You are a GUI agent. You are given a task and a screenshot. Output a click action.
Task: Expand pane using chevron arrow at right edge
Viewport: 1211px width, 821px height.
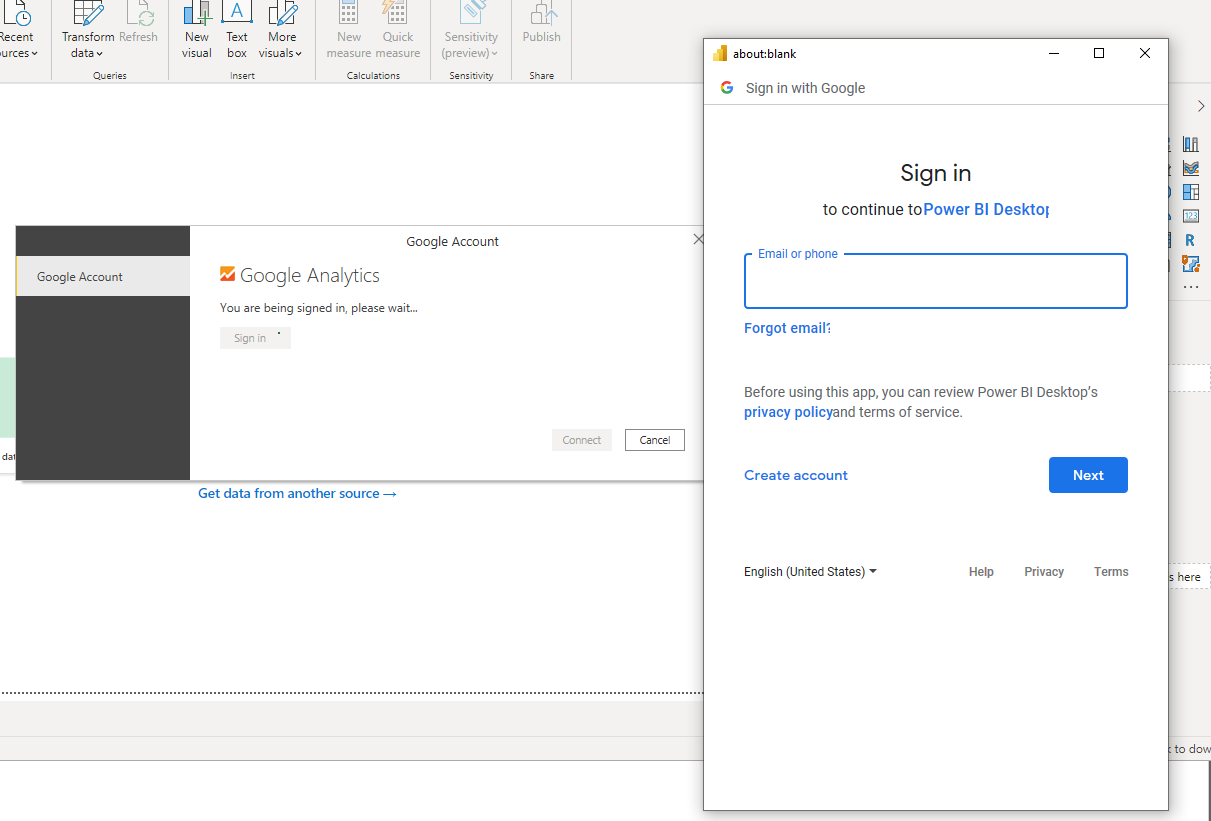(x=1201, y=106)
